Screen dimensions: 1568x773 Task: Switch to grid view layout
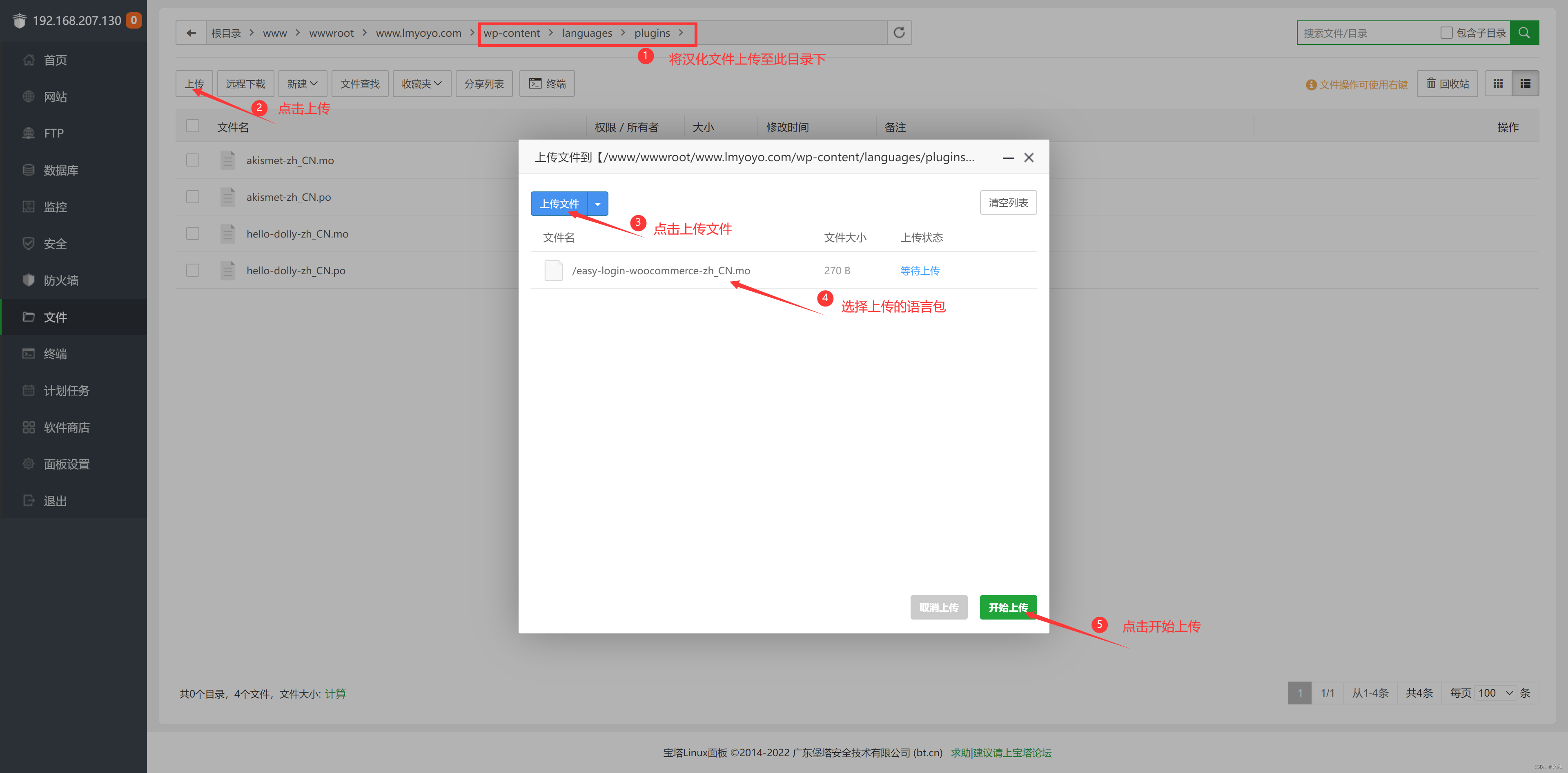click(1498, 84)
